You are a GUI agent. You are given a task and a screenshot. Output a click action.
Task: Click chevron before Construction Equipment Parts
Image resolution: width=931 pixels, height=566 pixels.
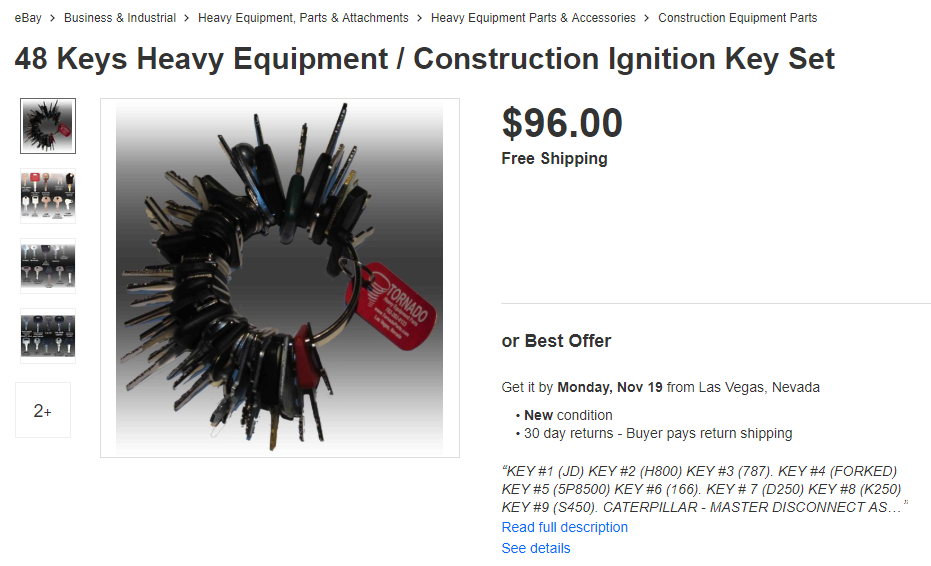647,18
